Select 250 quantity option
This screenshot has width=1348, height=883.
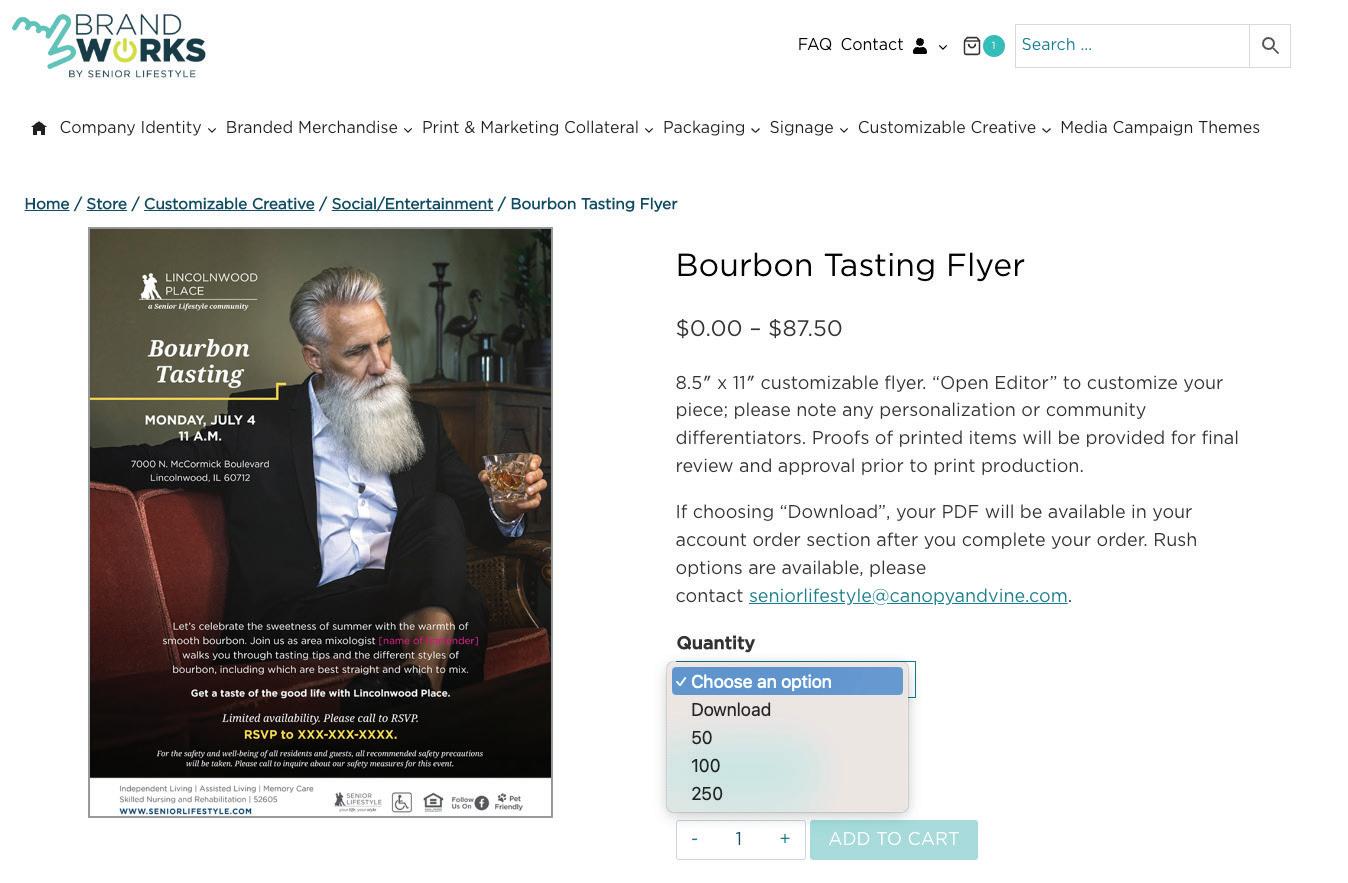pos(787,794)
